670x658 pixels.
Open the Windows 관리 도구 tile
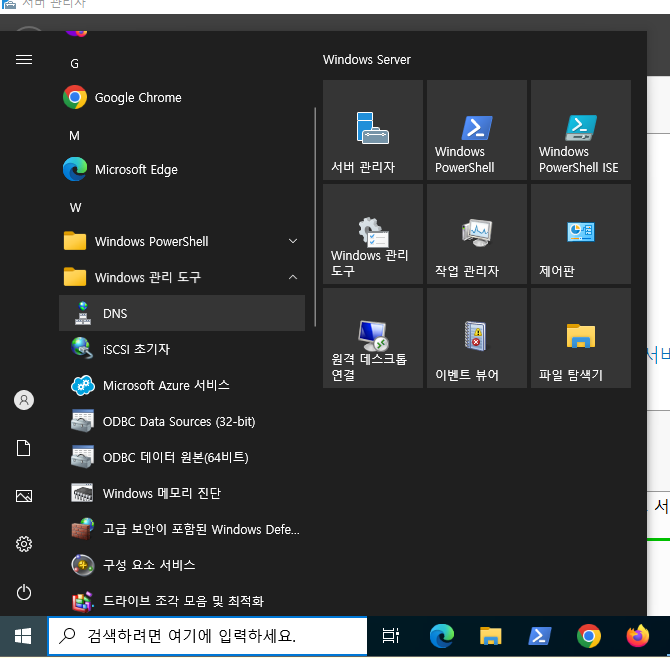[x=373, y=234]
